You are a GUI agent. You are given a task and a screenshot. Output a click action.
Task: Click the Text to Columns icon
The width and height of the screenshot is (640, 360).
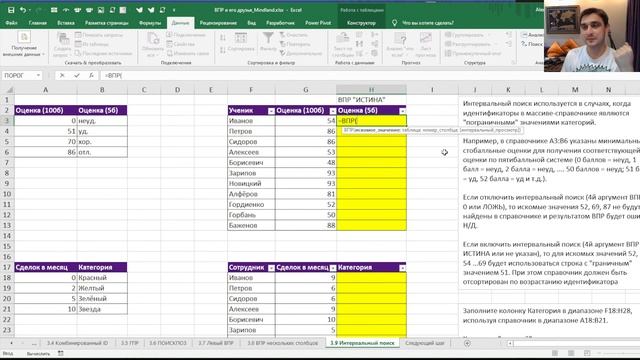click(x=342, y=38)
